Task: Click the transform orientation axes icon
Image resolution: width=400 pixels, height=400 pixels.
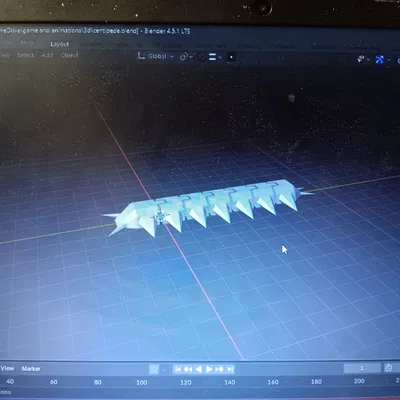Action: coord(141,56)
